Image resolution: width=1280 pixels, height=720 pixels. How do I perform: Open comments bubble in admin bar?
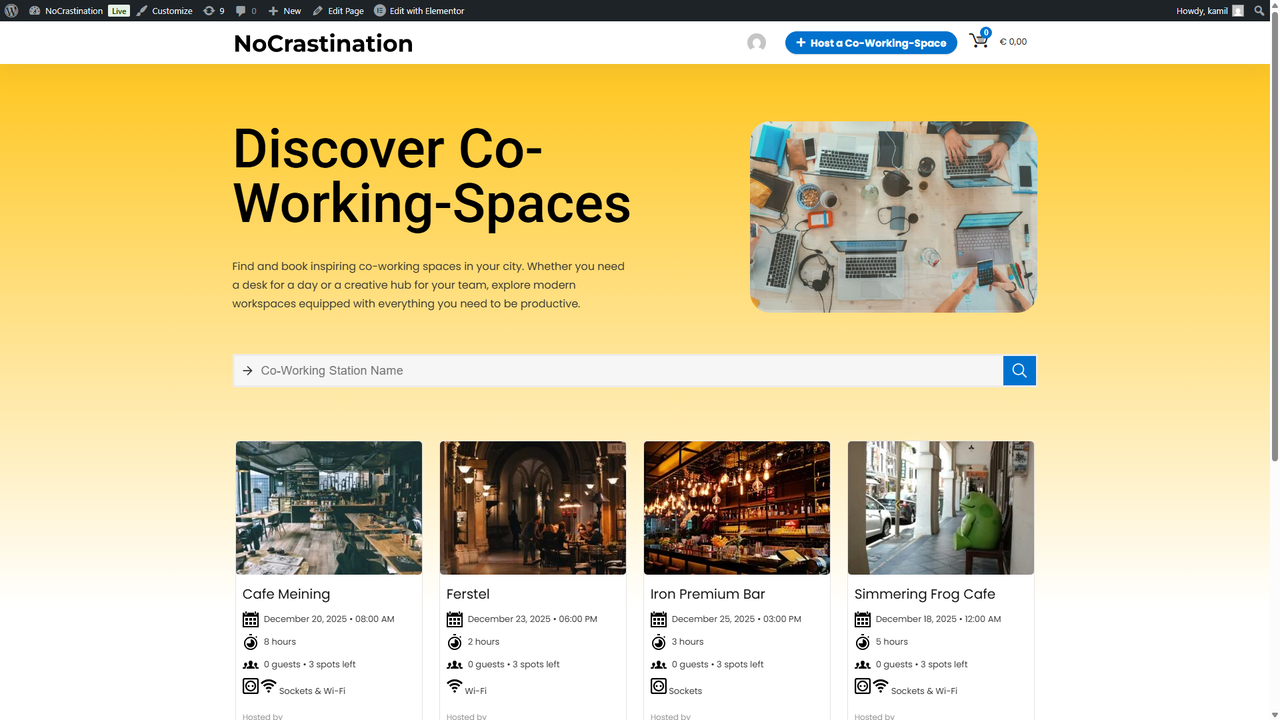coord(246,10)
